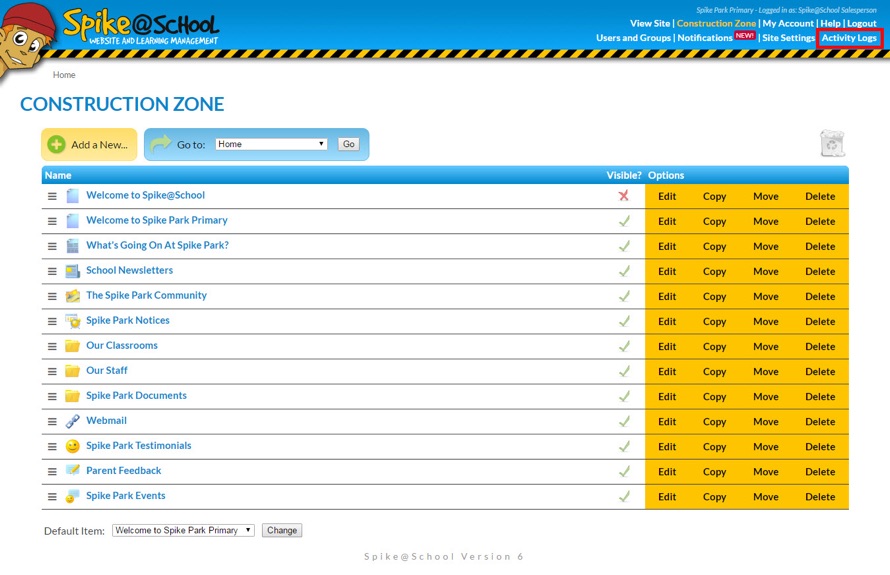Open Site Settings menu item
890x575 pixels.
(788, 37)
